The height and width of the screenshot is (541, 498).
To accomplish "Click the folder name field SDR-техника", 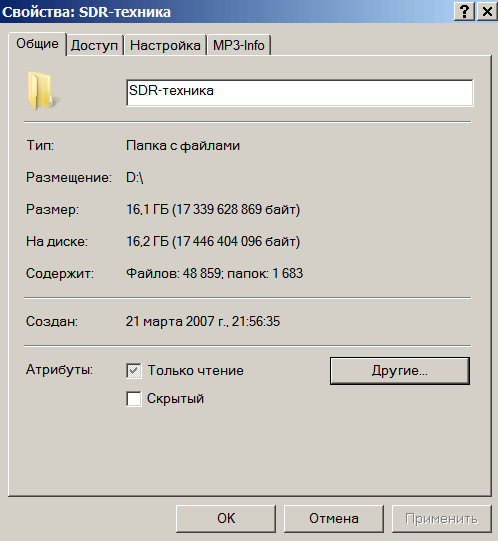I will (x=300, y=93).
